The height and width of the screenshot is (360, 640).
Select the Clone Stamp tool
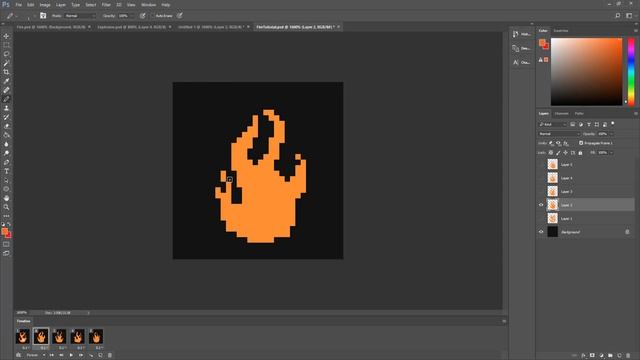point(6,108)
